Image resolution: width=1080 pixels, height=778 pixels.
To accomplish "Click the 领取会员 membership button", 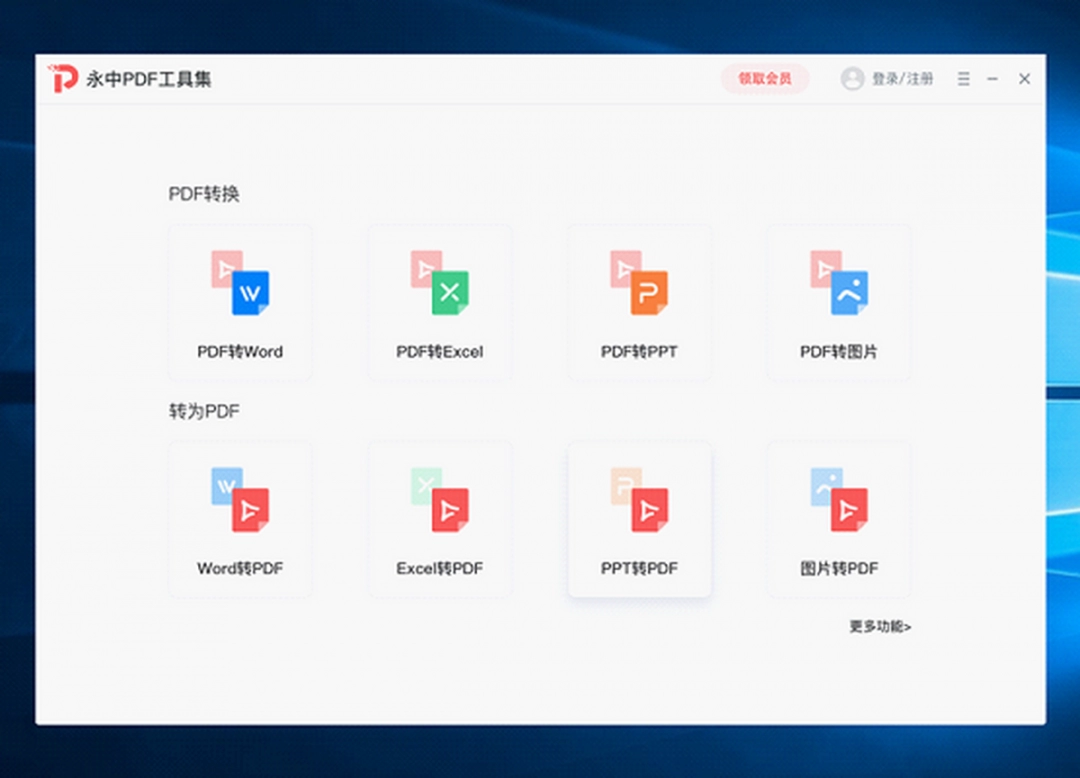I will (x=765, y=78).
